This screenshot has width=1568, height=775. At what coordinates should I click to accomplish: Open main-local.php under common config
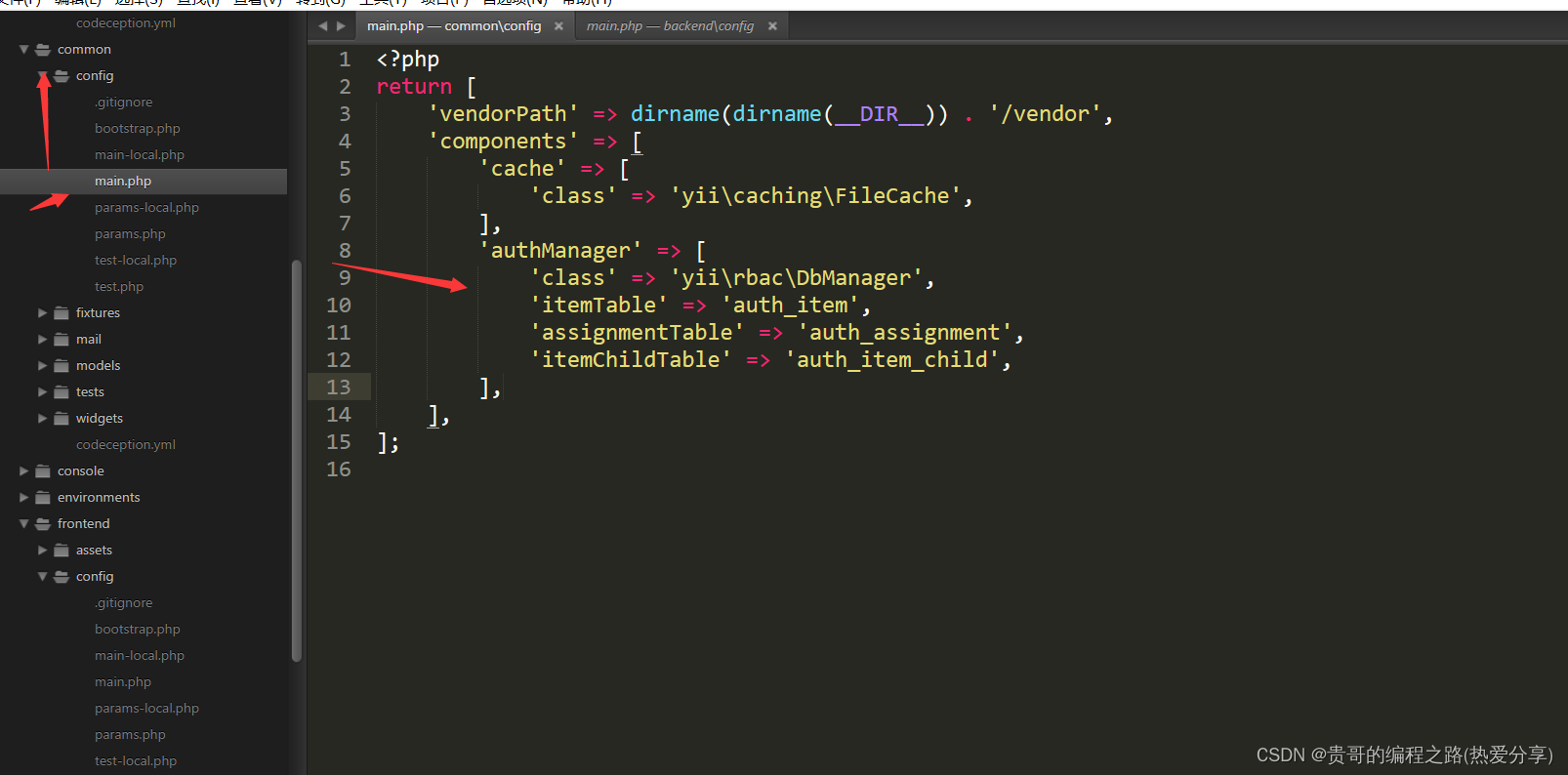[x=140, y=155]
